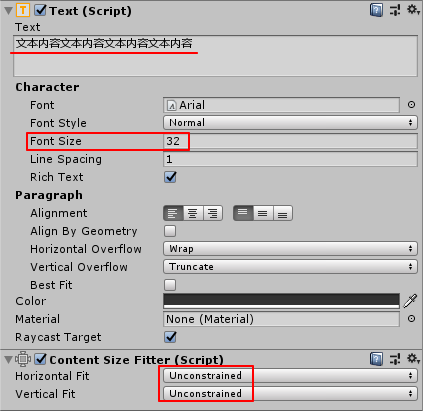Screen dimensions: 423x411
Task: Collapse the Text (Script) component
Action: tap(8, 11)
